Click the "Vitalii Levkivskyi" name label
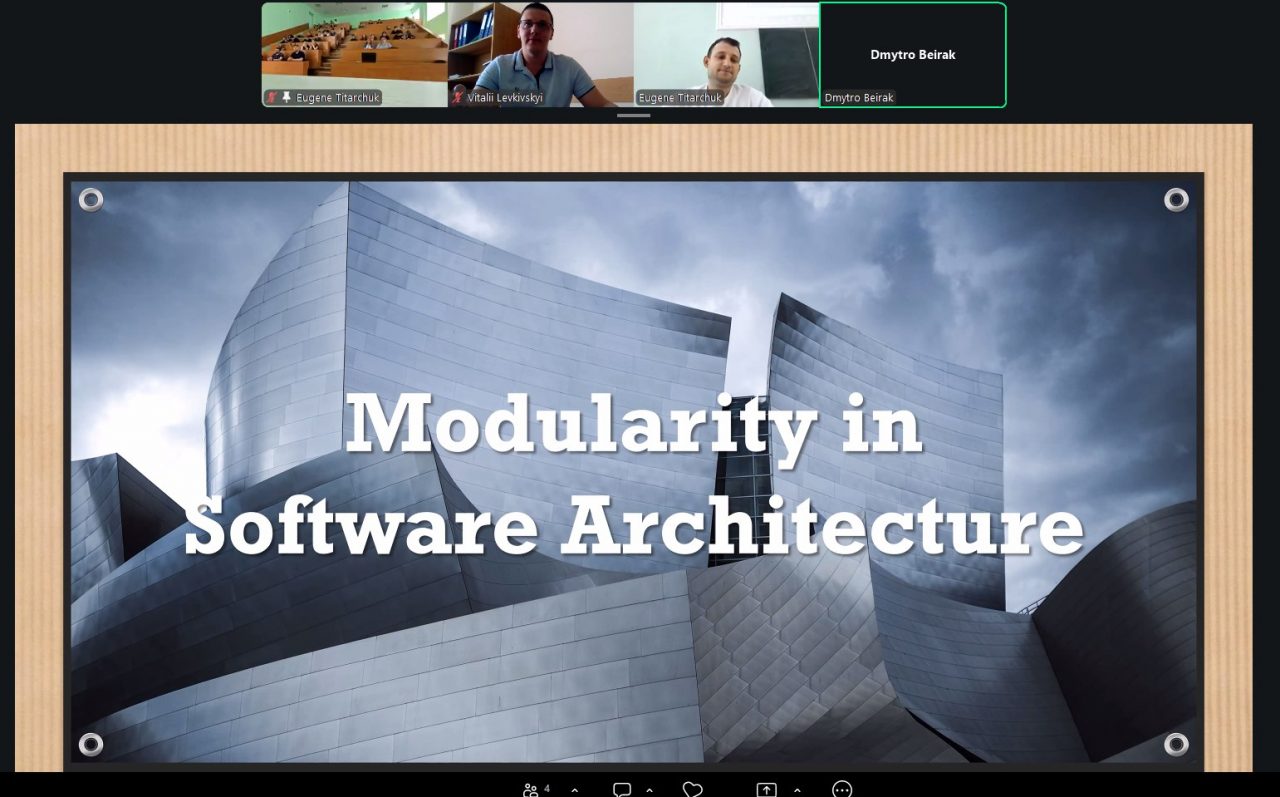 505,98
